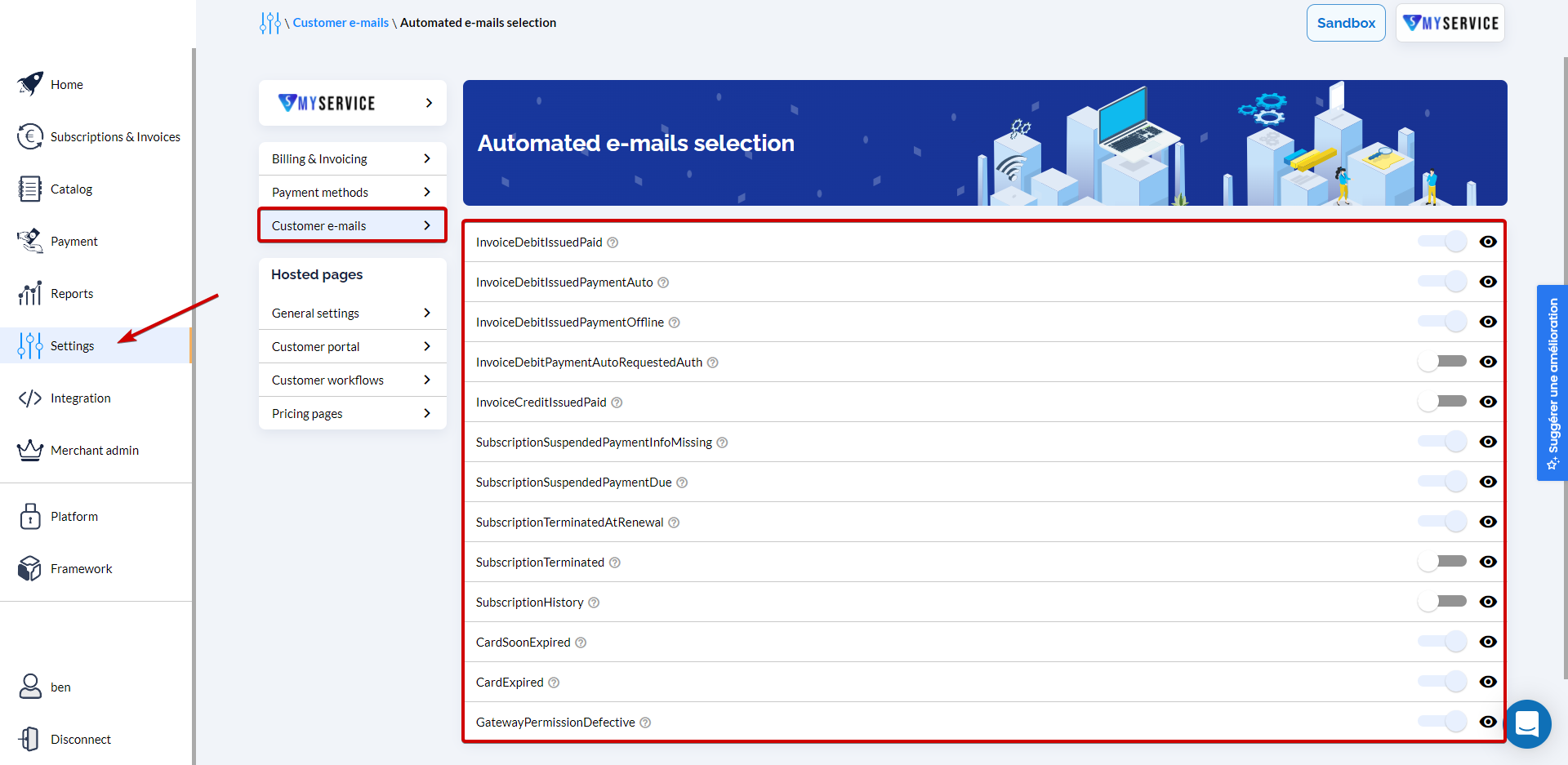Screen dimensions: 1568x765
Task: Expand Customer portal chevron
Action: coord(427,346)
